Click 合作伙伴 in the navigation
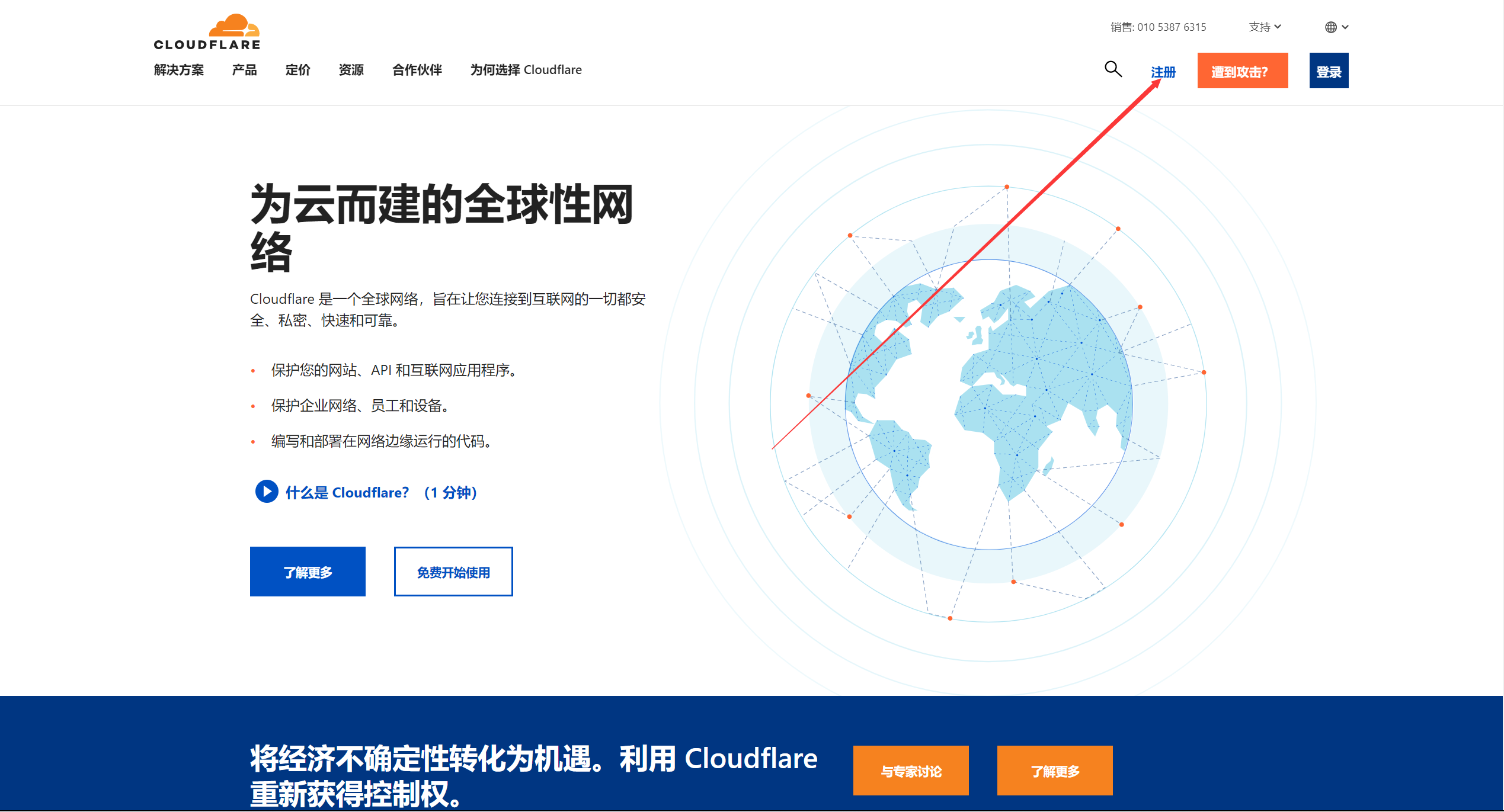Screen dimensions: 1504x812 tap(417, 70)
